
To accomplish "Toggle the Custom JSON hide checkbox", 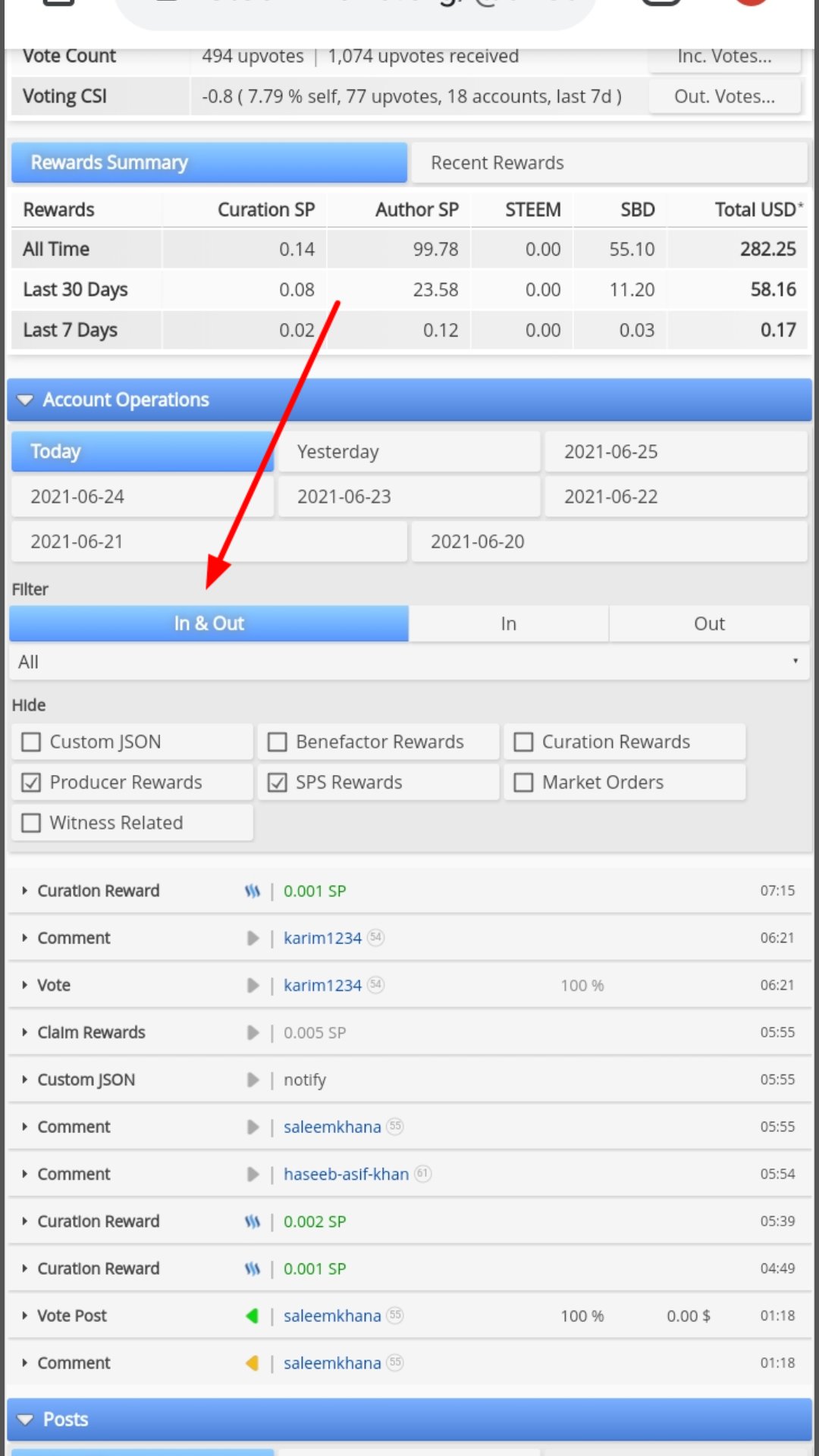I will (31, 742).
